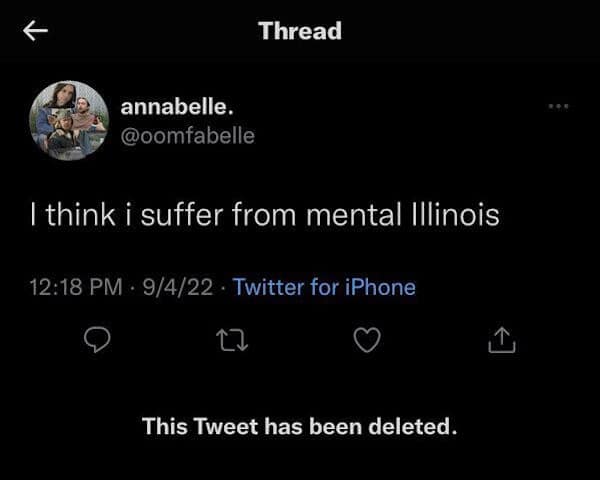Click the word Illinois in the tweet
Image resolution: width=600 pixels, height=480 pixels.
pyautogui.click(x=448, y=215)
